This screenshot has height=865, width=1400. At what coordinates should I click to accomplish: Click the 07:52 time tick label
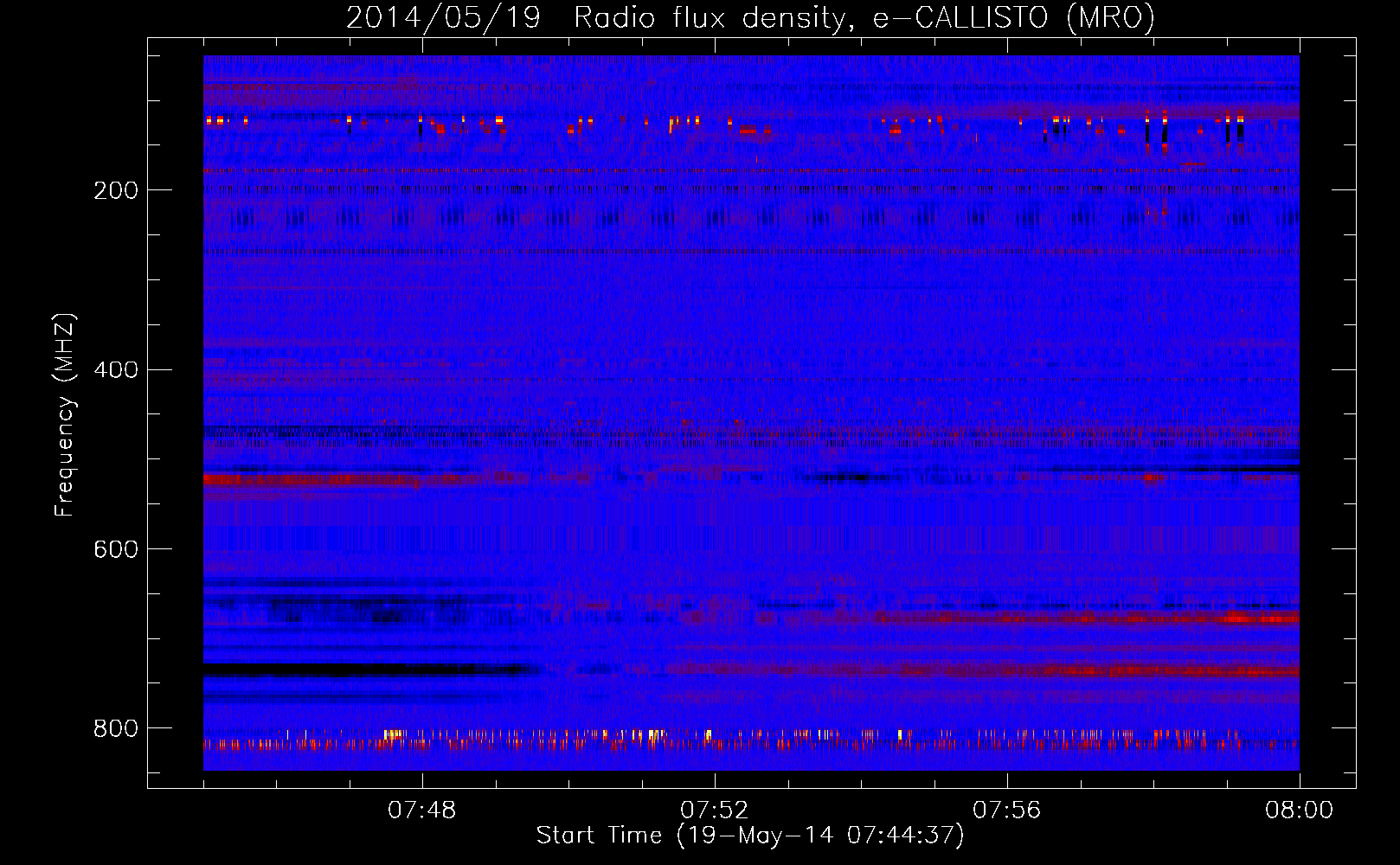click(x=715, y=811)
